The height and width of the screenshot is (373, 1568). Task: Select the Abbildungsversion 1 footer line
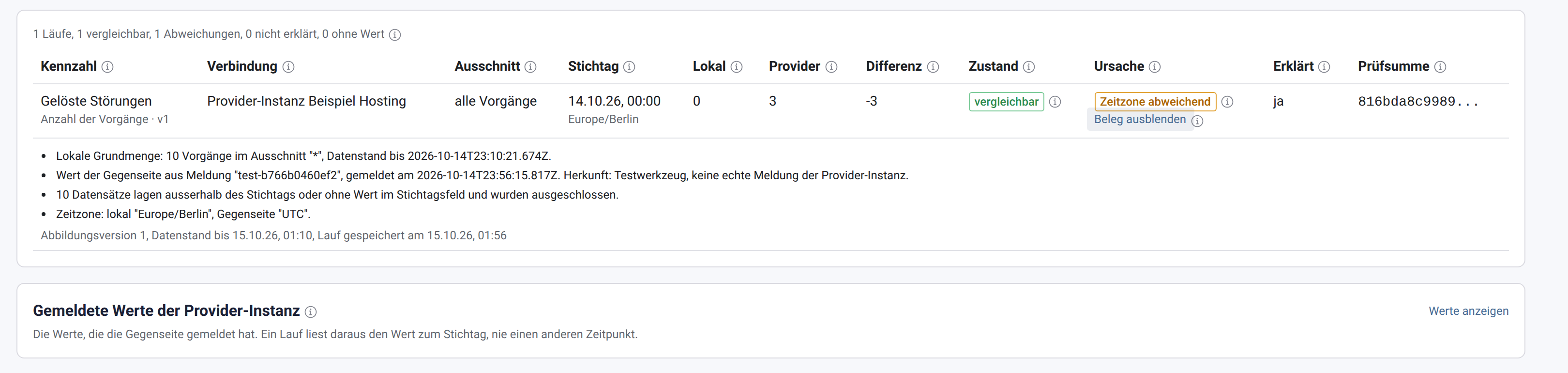(x=273, y=235)
